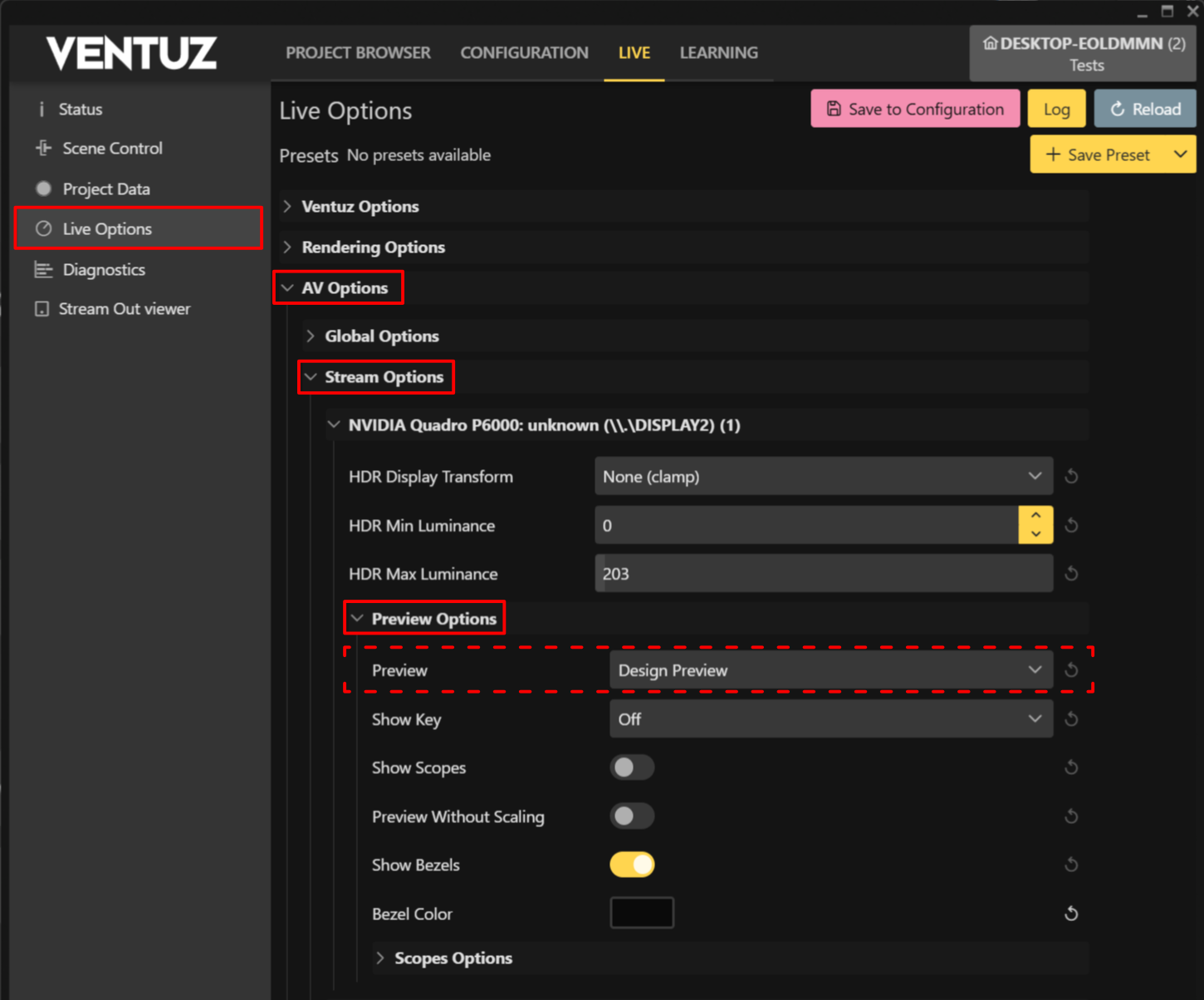Open the Preview dropdown showing Design Preview
1204x1000 pixels.
tap(830, 670)
